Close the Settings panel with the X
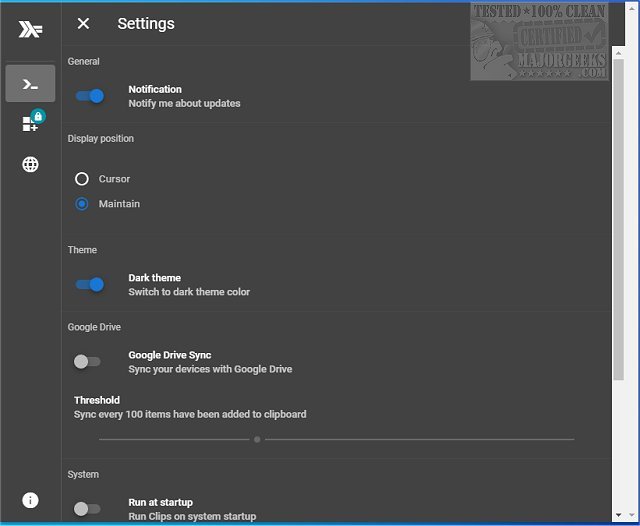Screen dimensions: 640x526 pyautogui.click(x=83, y=23)
